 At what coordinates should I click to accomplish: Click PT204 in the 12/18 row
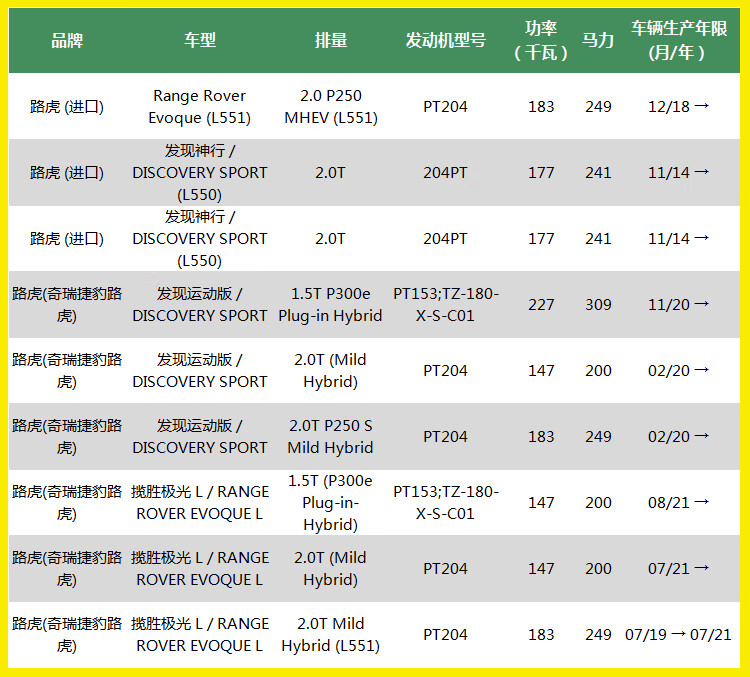(445, 107)
